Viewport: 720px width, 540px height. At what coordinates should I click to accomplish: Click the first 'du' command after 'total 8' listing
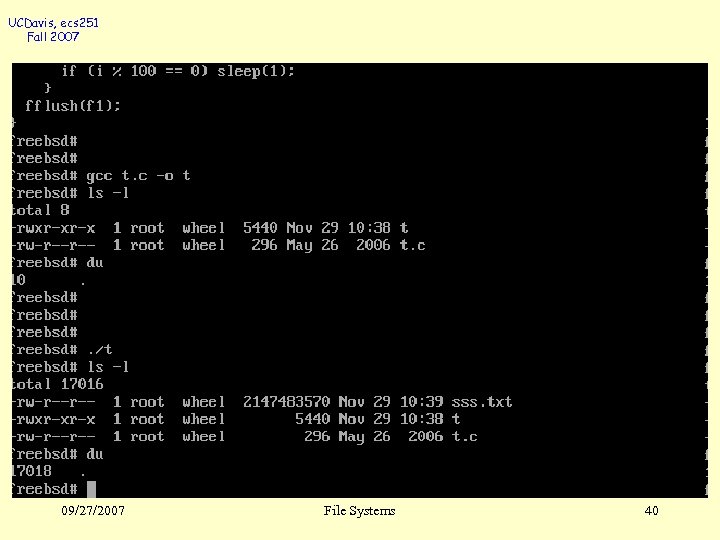point(95,263)
